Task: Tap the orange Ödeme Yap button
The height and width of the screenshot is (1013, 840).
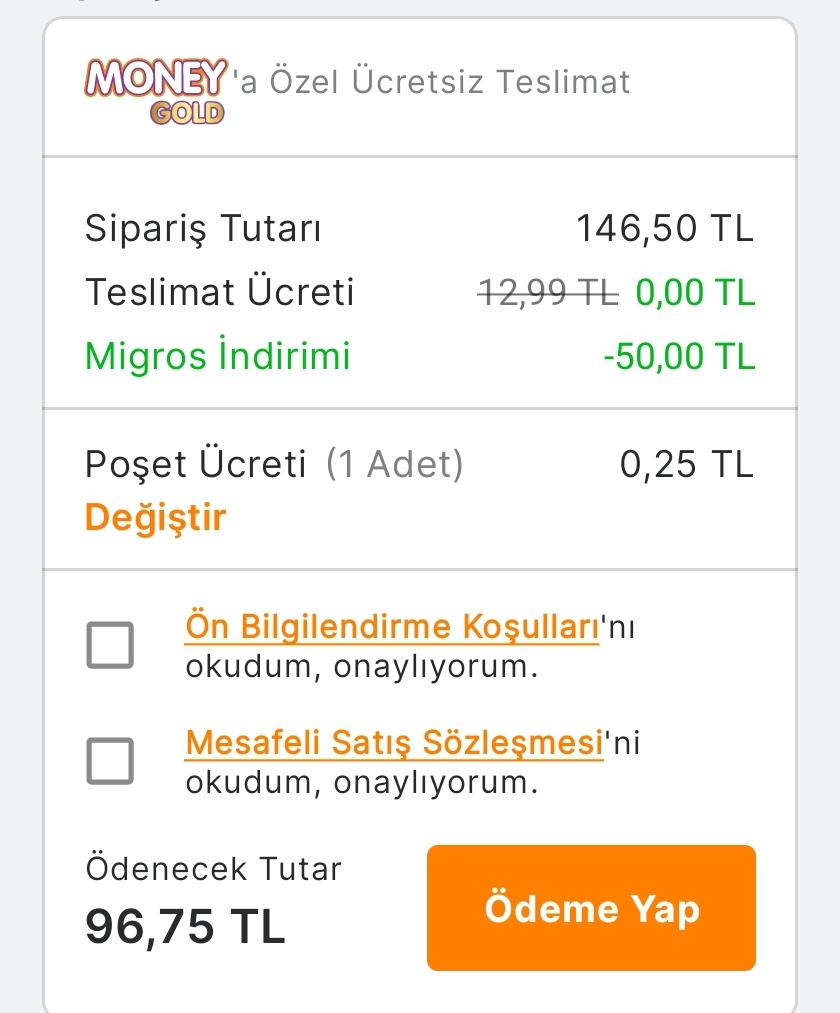Action: 591,908
